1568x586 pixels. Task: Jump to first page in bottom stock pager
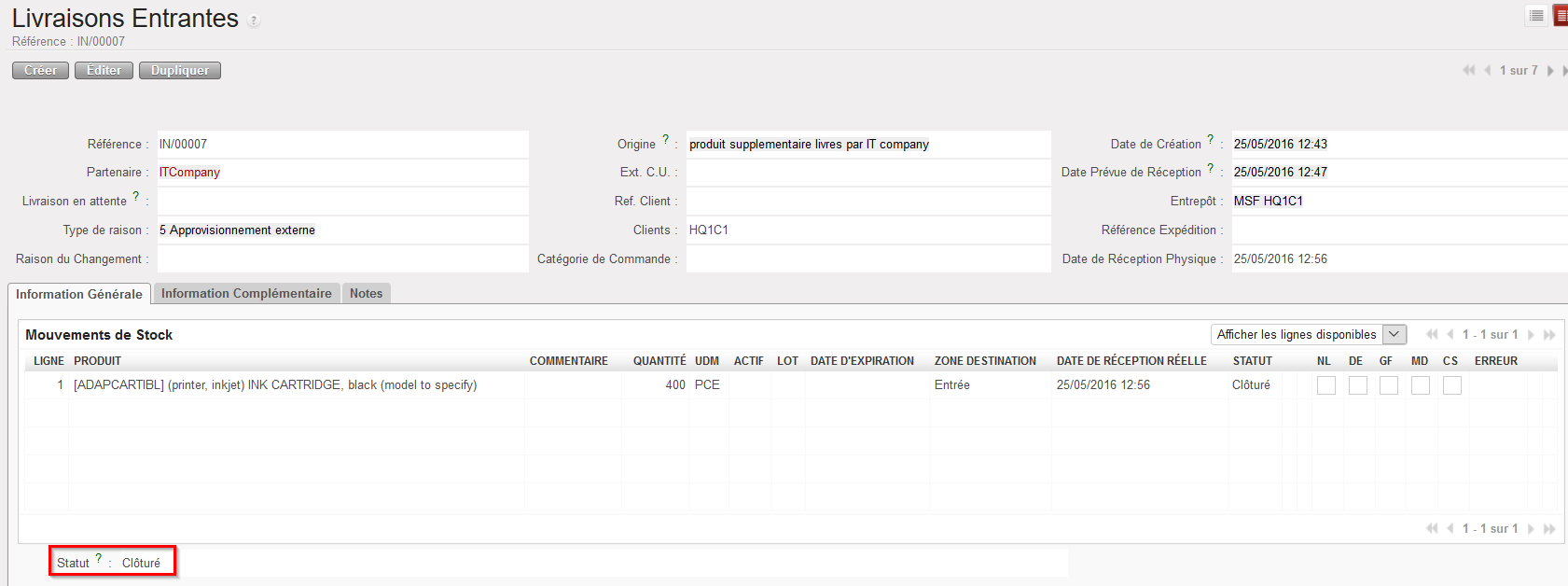[1432, 528]
